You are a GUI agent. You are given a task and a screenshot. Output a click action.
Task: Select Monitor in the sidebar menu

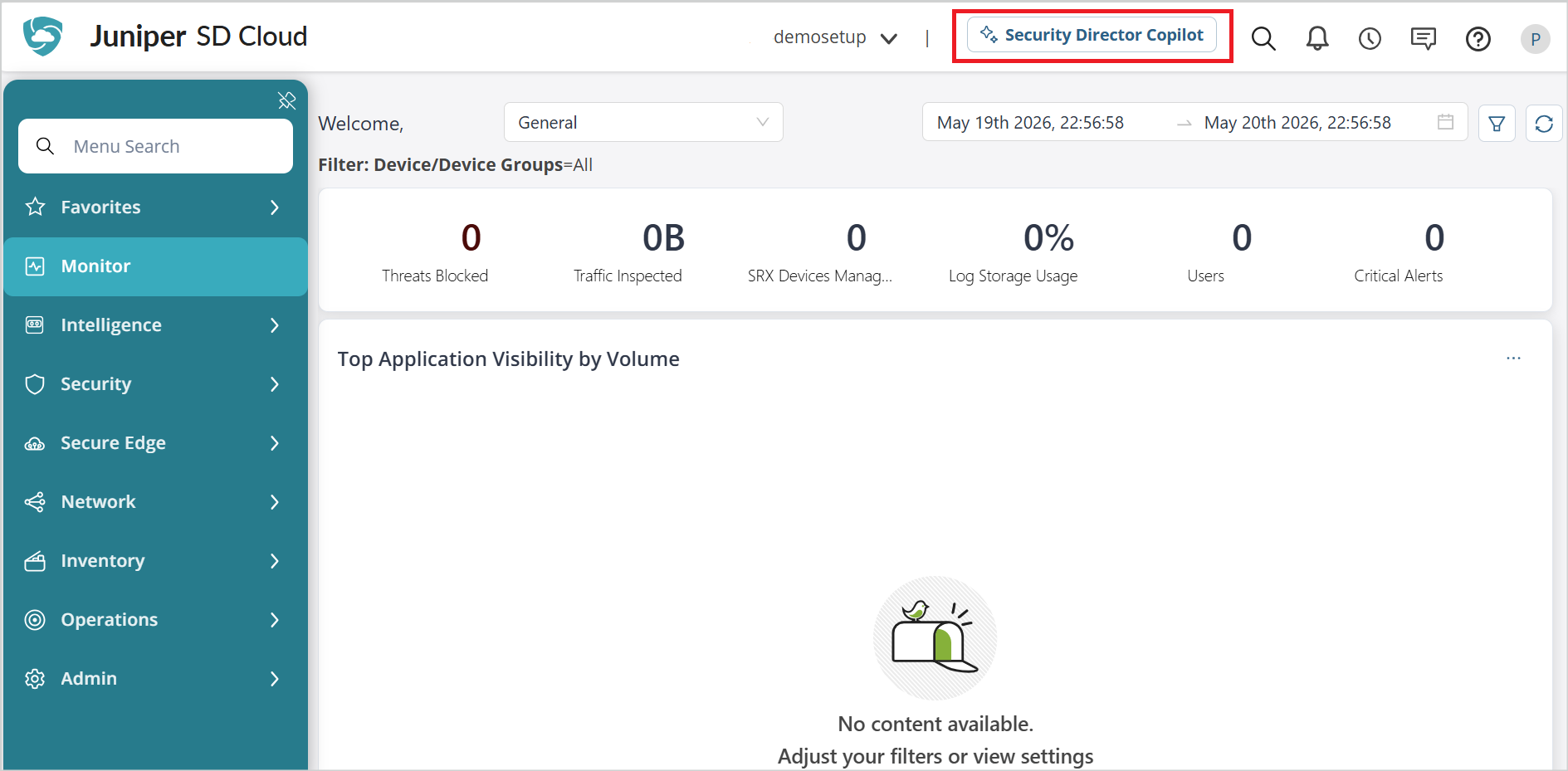point(156,266)
